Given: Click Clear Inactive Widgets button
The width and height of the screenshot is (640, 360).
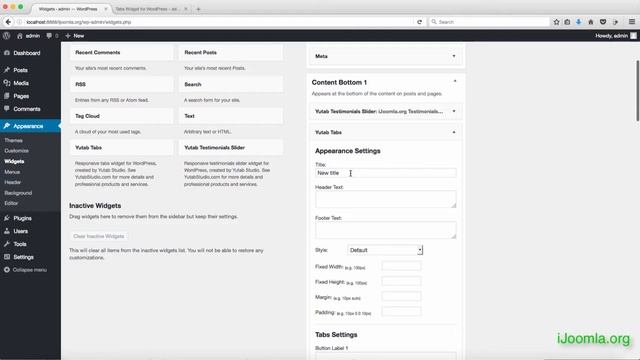Looking at the screenshot, I should [x=98, y=236].
